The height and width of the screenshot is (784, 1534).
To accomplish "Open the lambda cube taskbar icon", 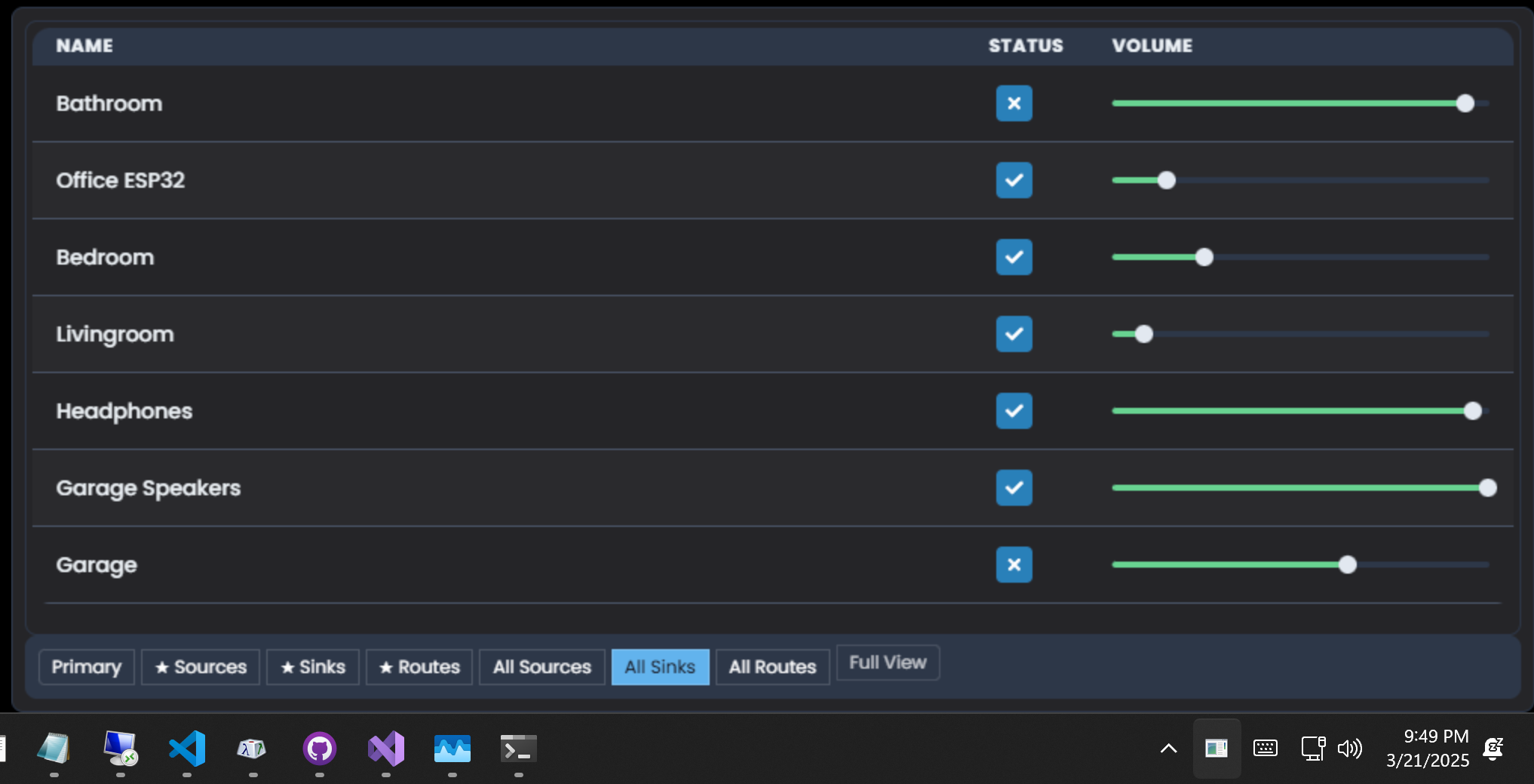I will click(253, 749).
